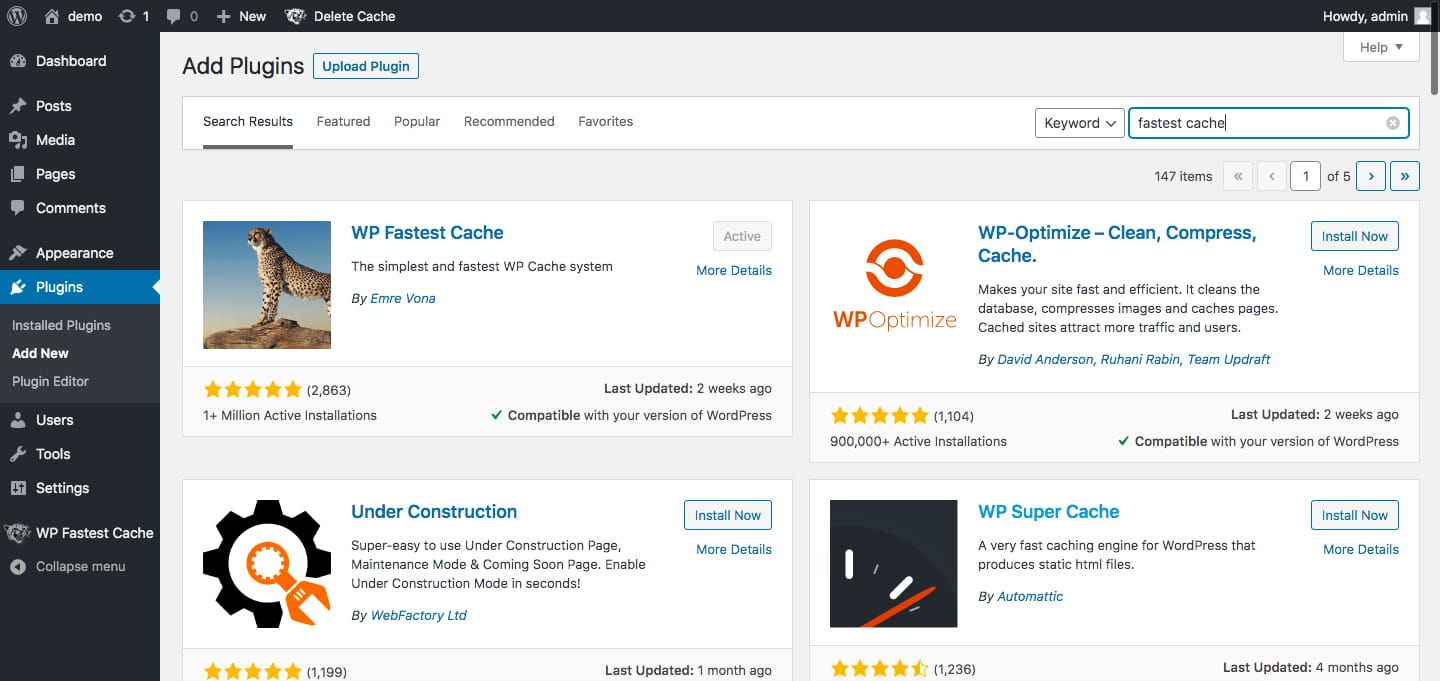Screen dimensions: 1440x681
Task: Open the WP Fastest Cache cheetah thumbnail
Action: coord(267,285)
